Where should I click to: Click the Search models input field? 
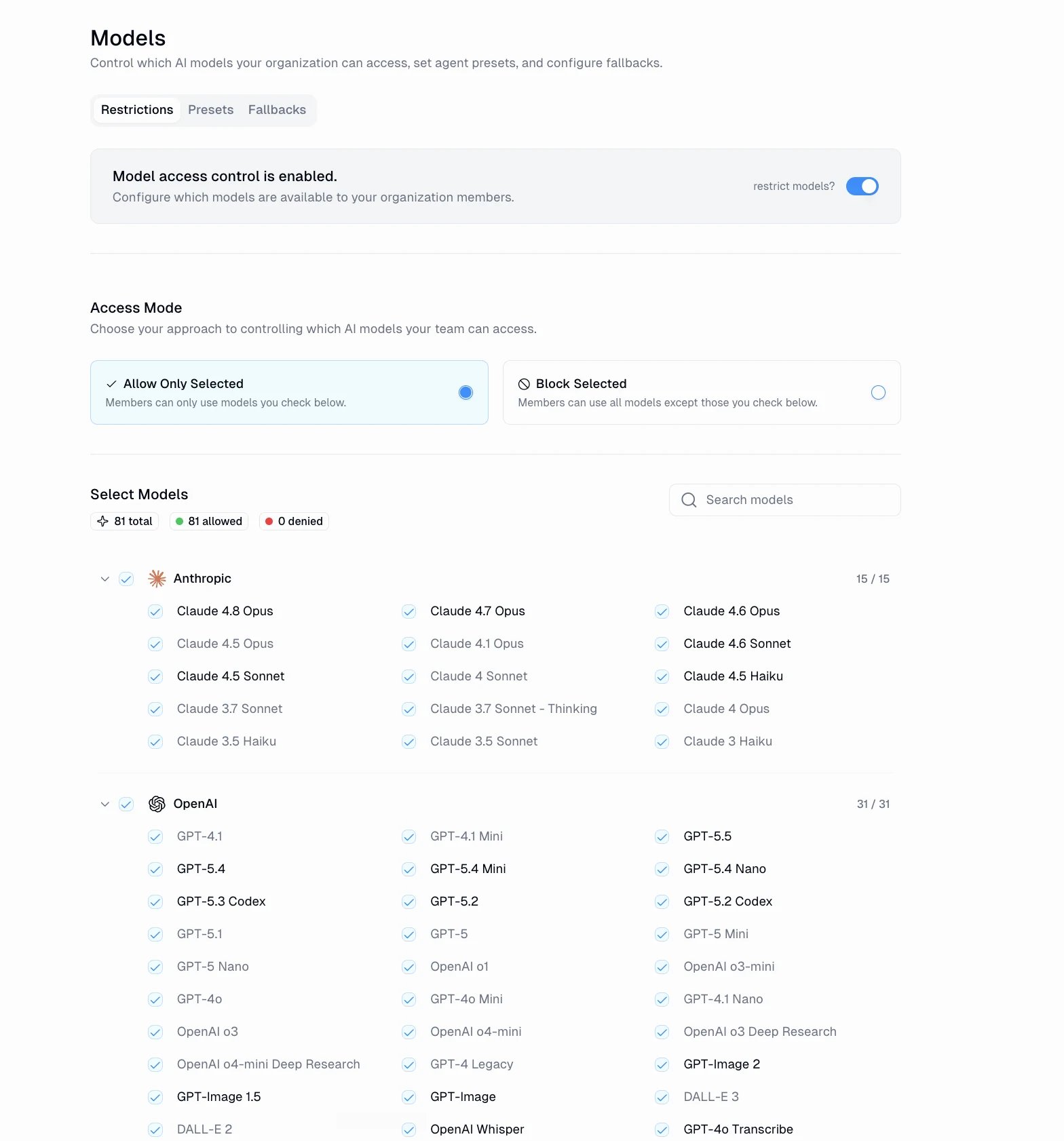coord(784,500)
